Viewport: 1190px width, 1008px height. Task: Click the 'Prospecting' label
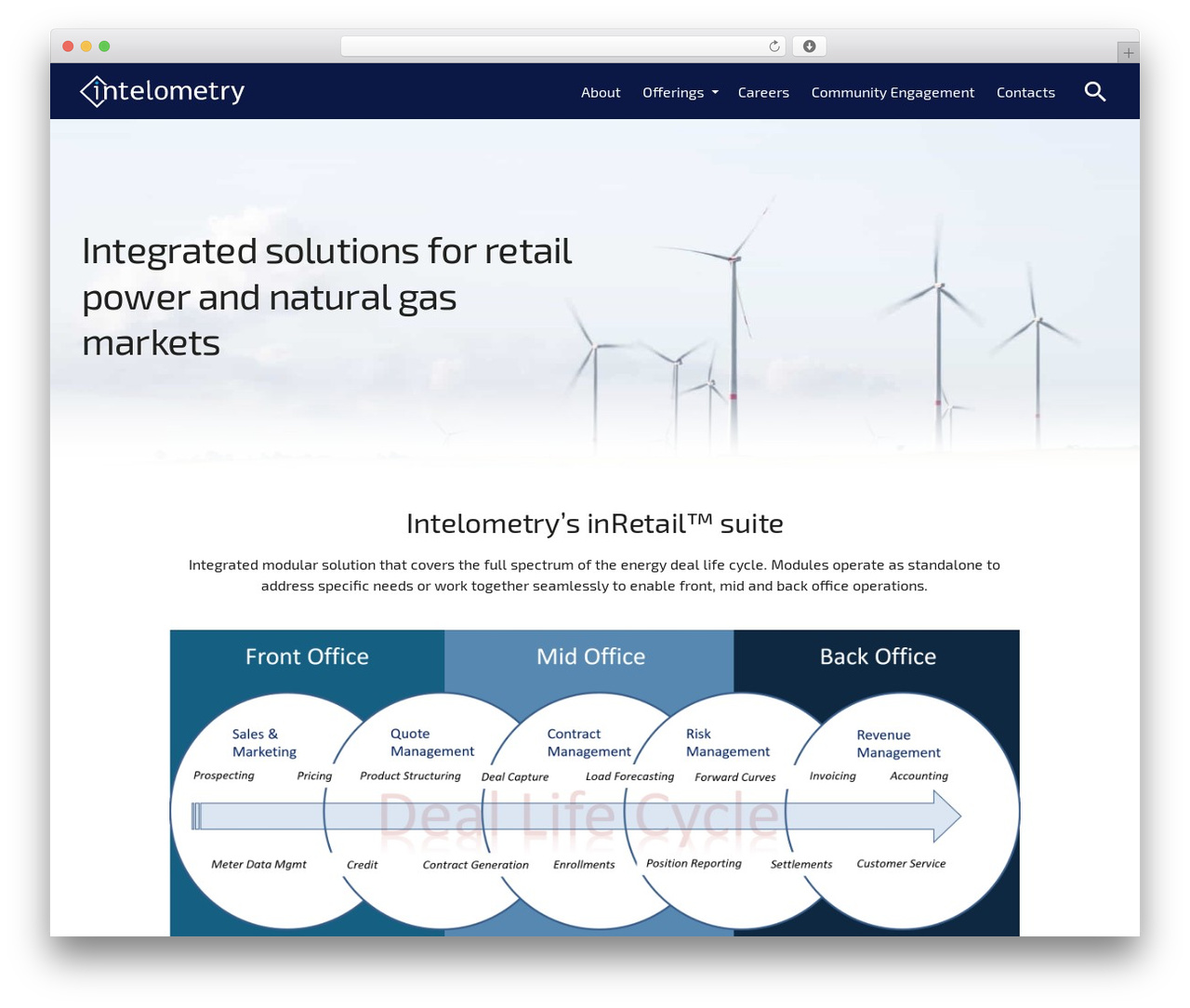(223, 776)
